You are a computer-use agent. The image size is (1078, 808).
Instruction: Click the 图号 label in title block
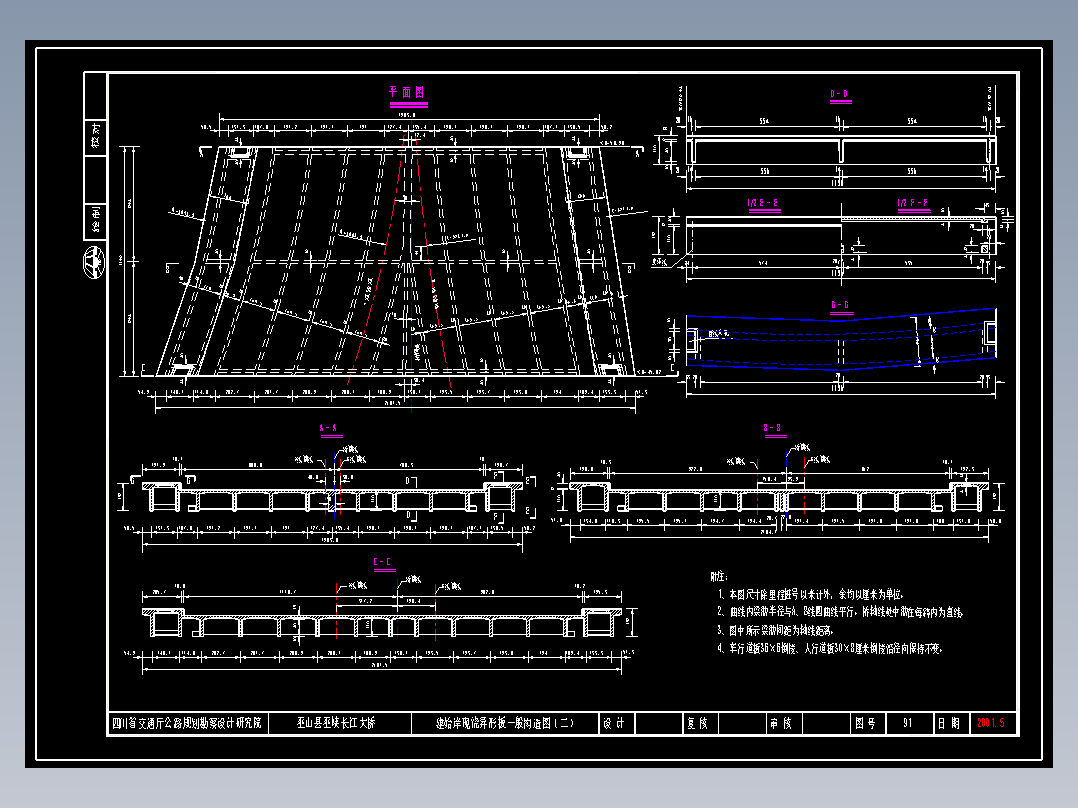click(866, 723)
